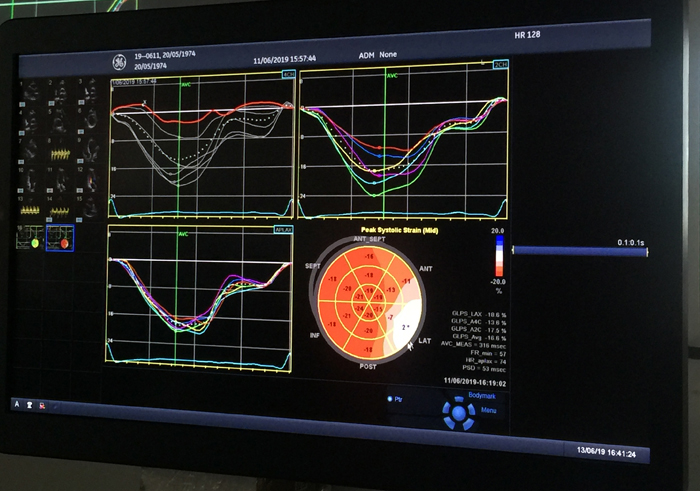The image size is (700, 491).
Task: Open the strain thumbnail with green dot
Action: click(x=31, y=238)
